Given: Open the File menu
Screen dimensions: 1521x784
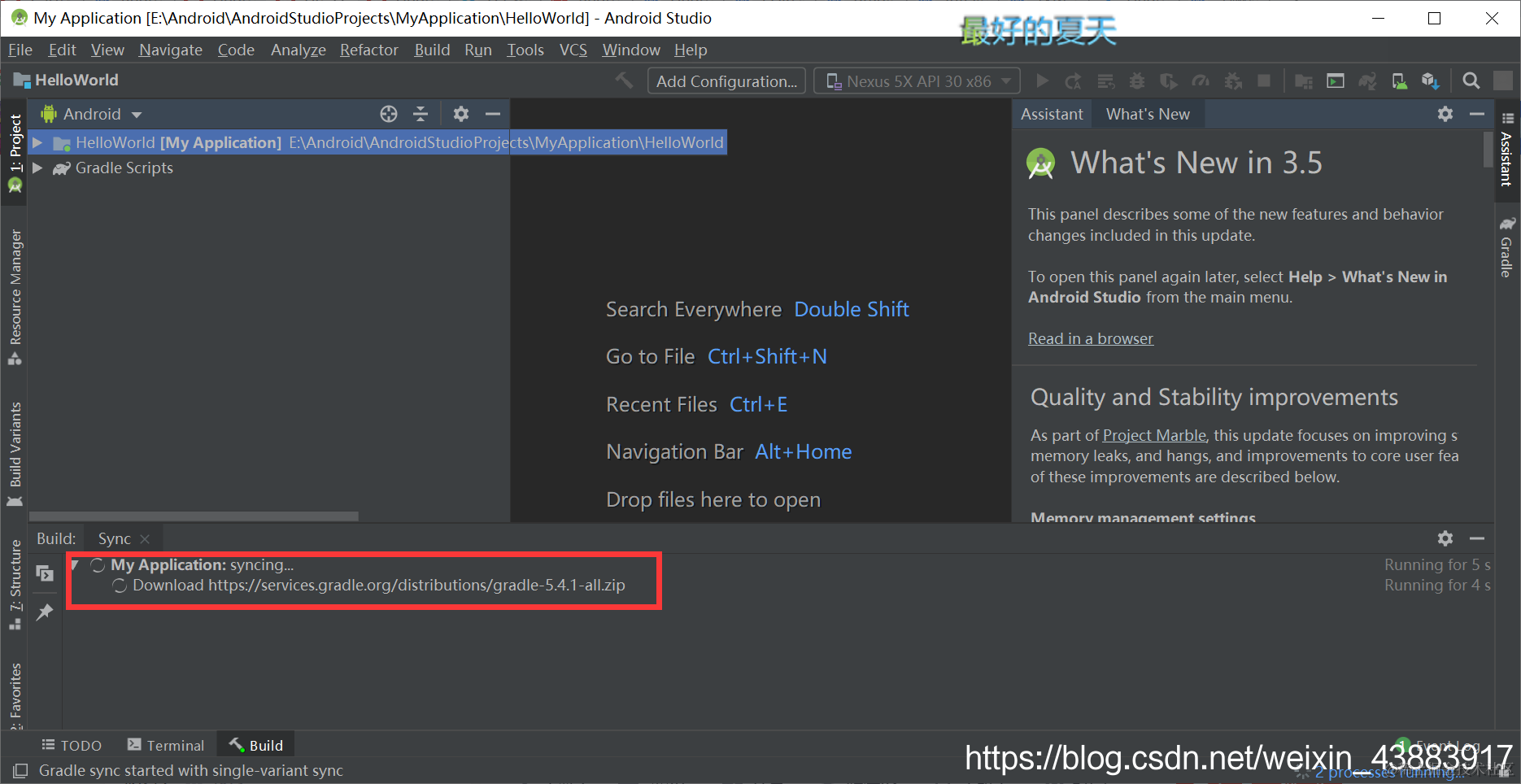Looking at the screenshot, I should (x=20, y=50).
